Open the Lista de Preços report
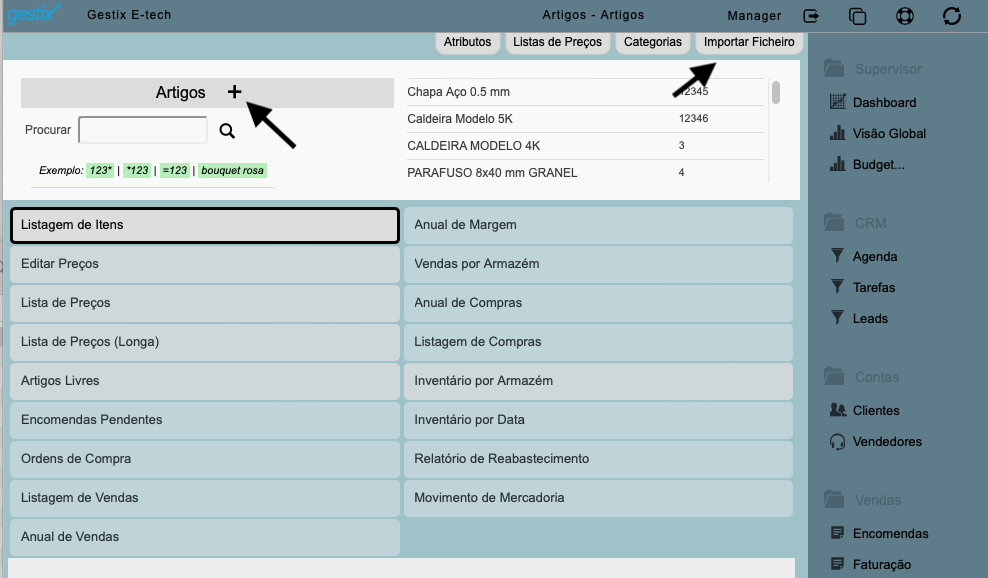Image resolution: width=988 pixels, height=578 pixels. coord(205,303)
